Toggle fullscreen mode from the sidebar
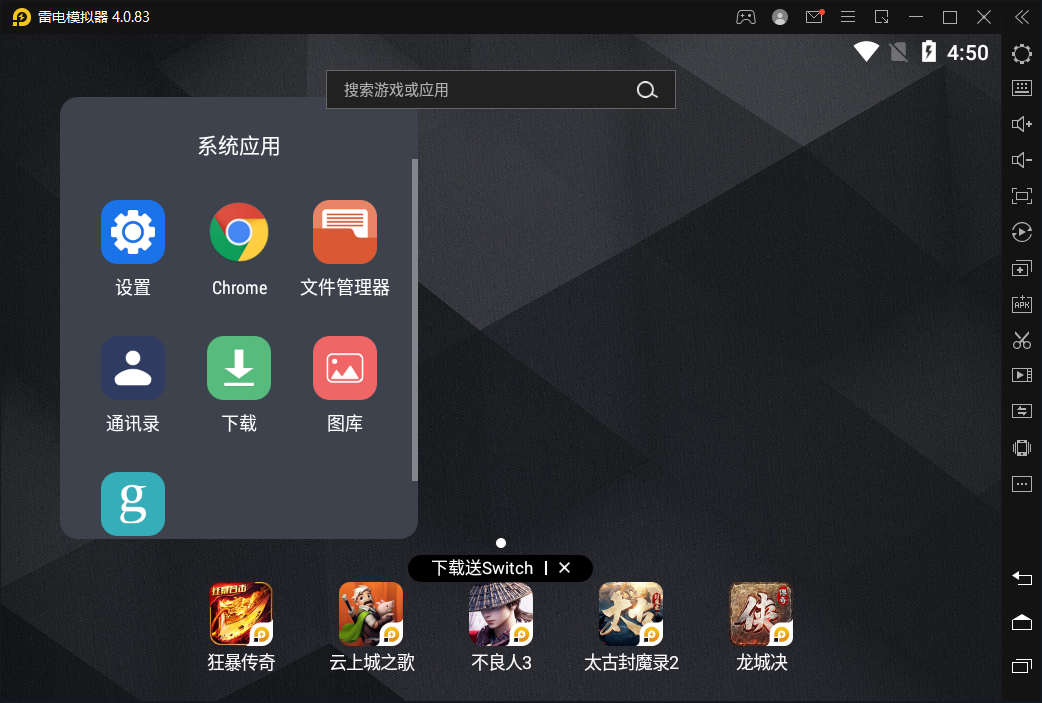The height and width of the screenshot is (703, 1042). [1021, 196]
